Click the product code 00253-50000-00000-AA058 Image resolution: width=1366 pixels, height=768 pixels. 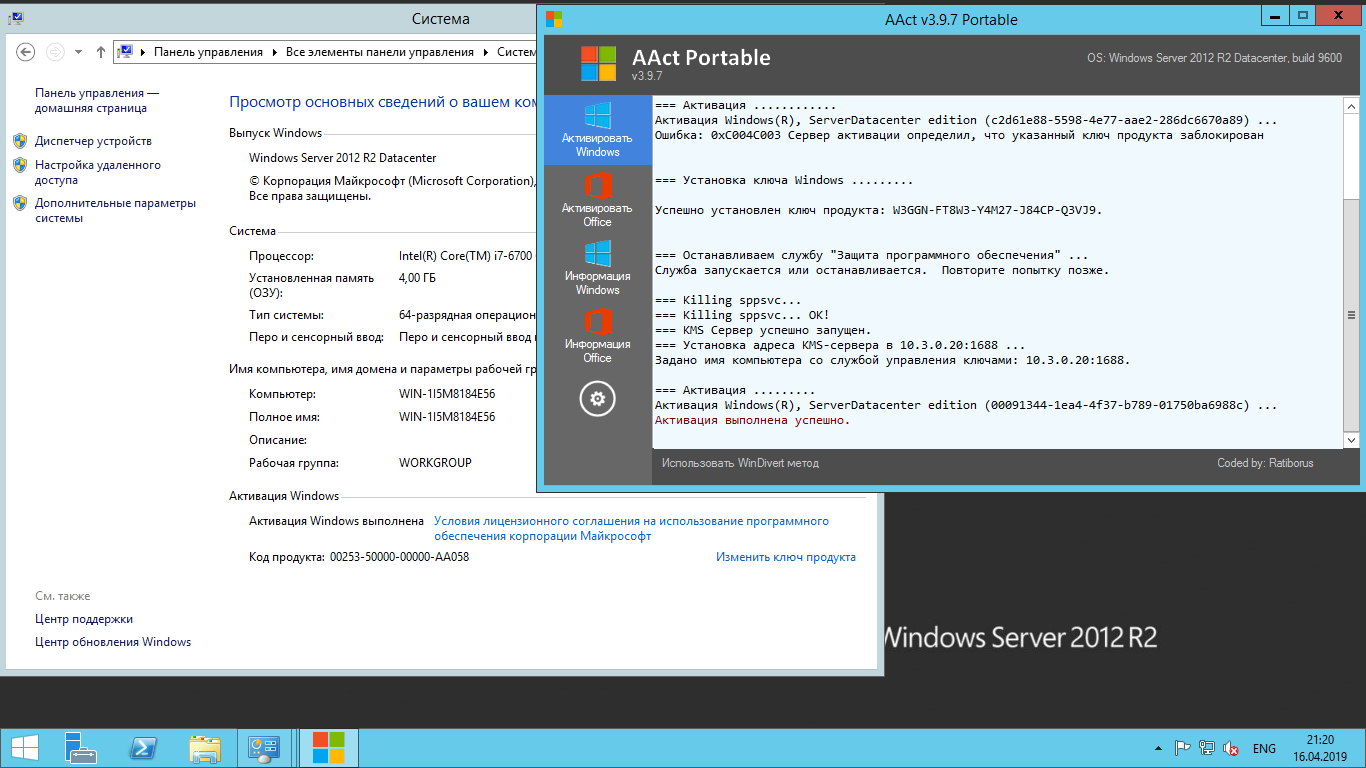click(x=399, y=557)
